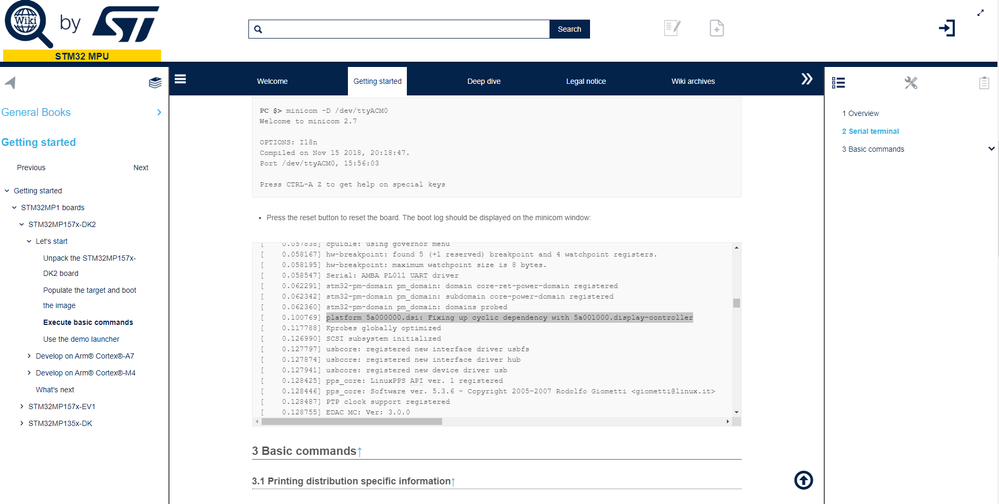This screenshot has height=504, width=999.
Task: Open the Deep dive tab
Action: click(x=484, y=82)
